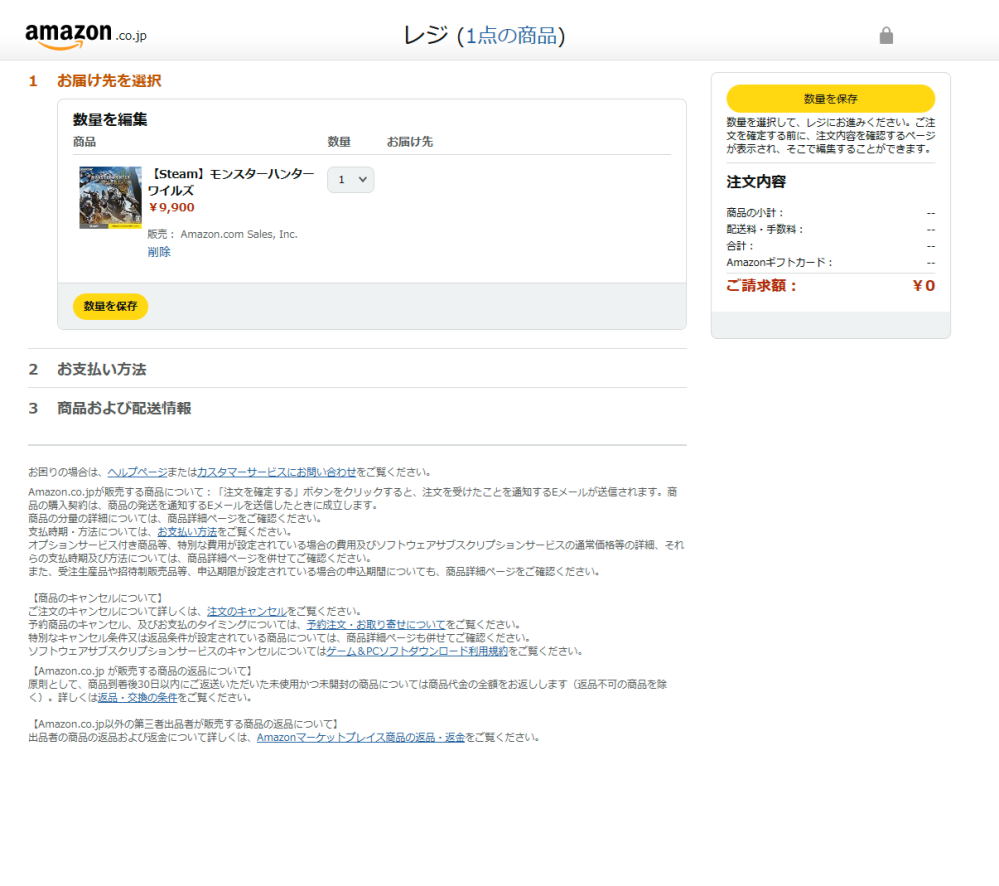
Task: Open the 注文のキャンセル link
Action: (x=247, y=611)
